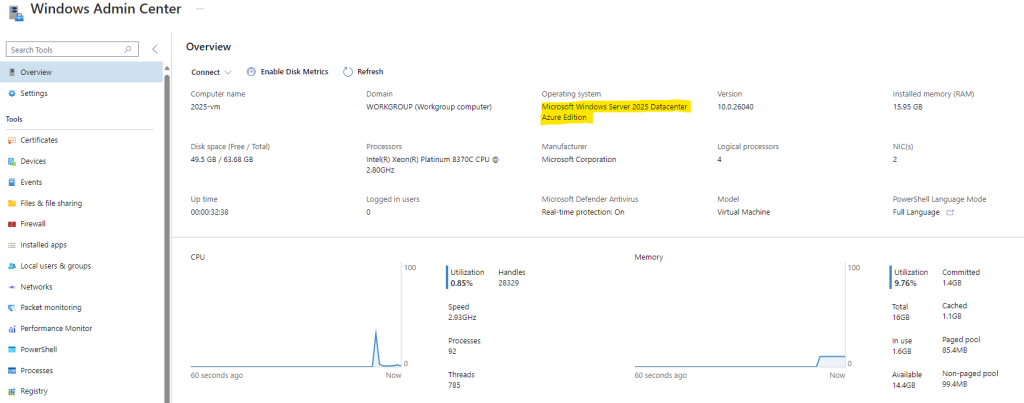Screen dimensions: 1024x403
Task: Click installed memory value 15.95 GB
Action: point(908,106)
